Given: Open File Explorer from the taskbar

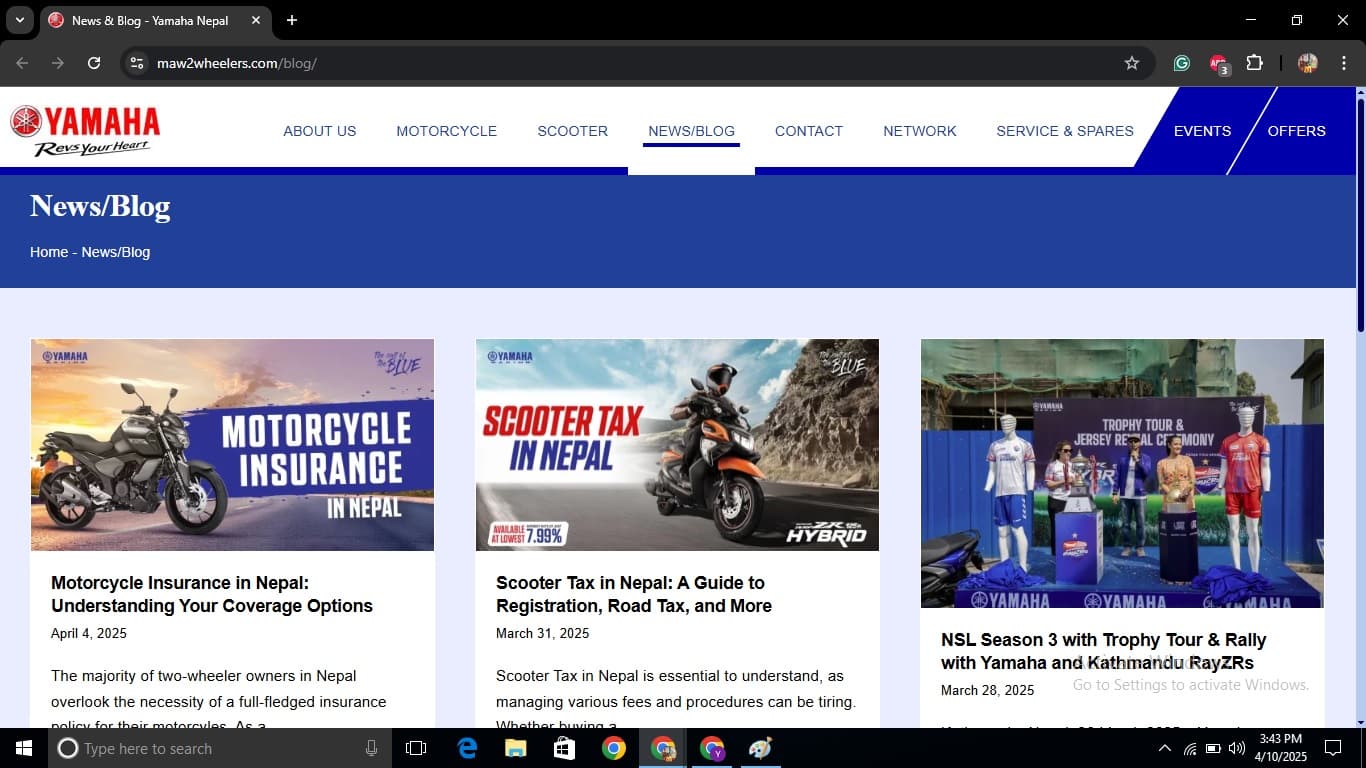Looking at the screenshot, I should pos(516,748).
